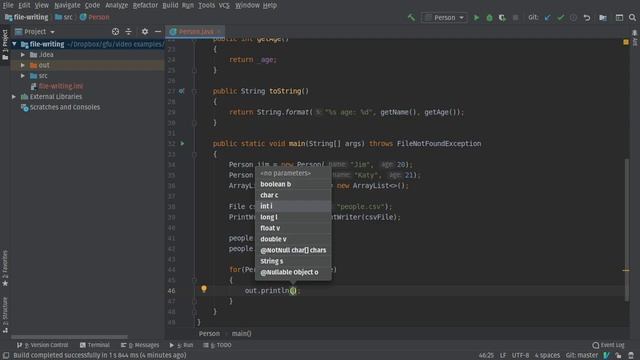The image size is (640, 360).
Task: Toggle the Version Control tool window
Action: [x=42, y=345]
